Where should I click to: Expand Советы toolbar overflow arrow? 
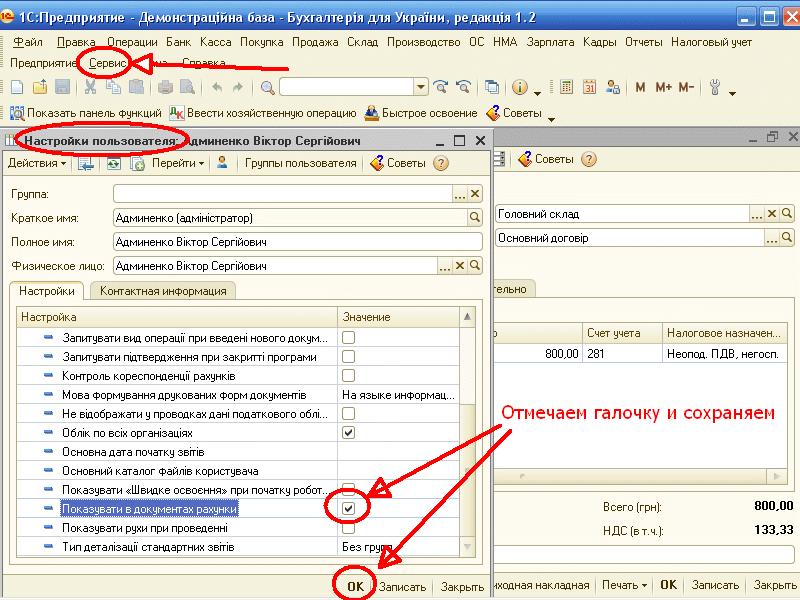click(x=552, y=119)
